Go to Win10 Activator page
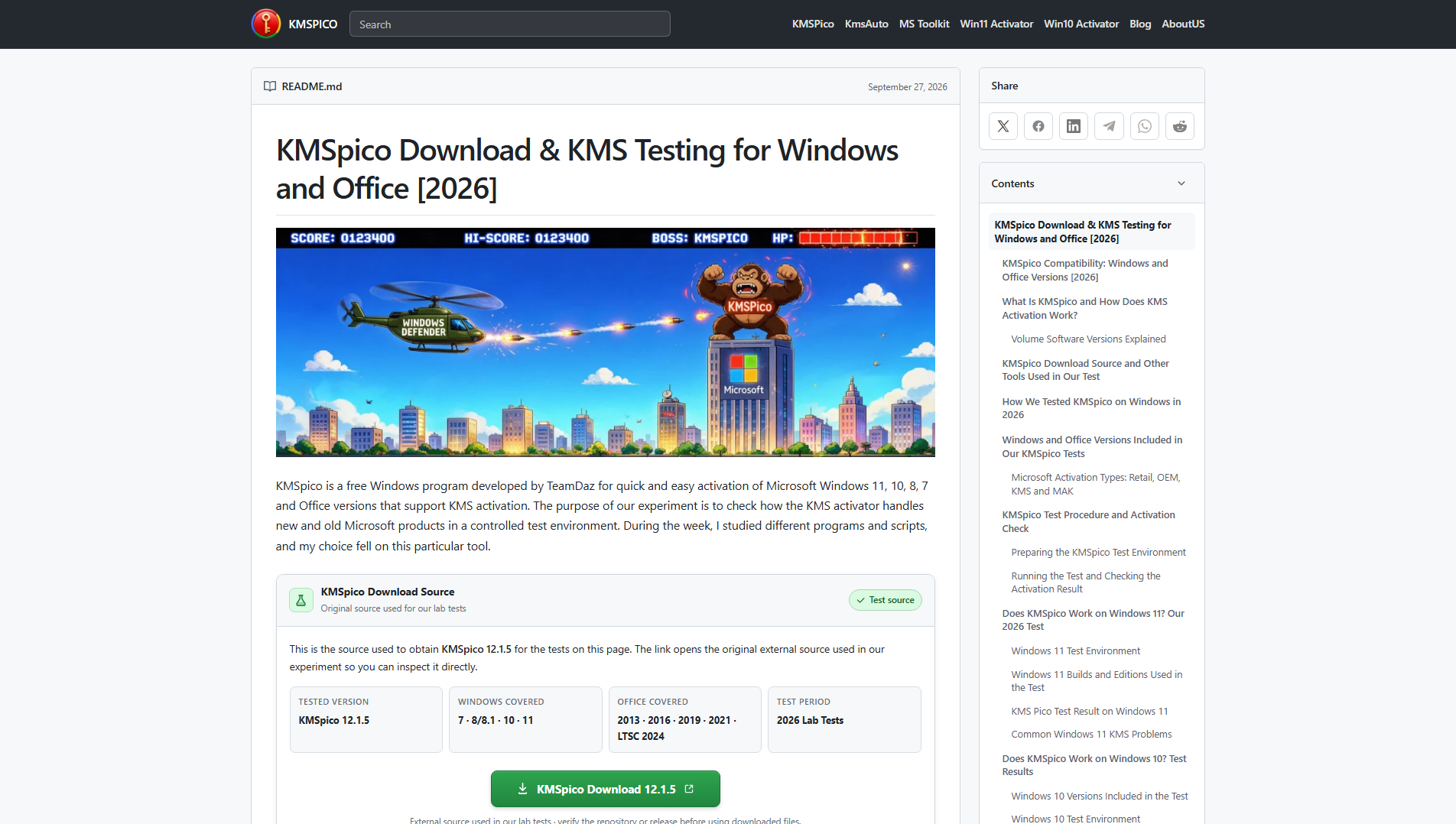 [1081, 24]
